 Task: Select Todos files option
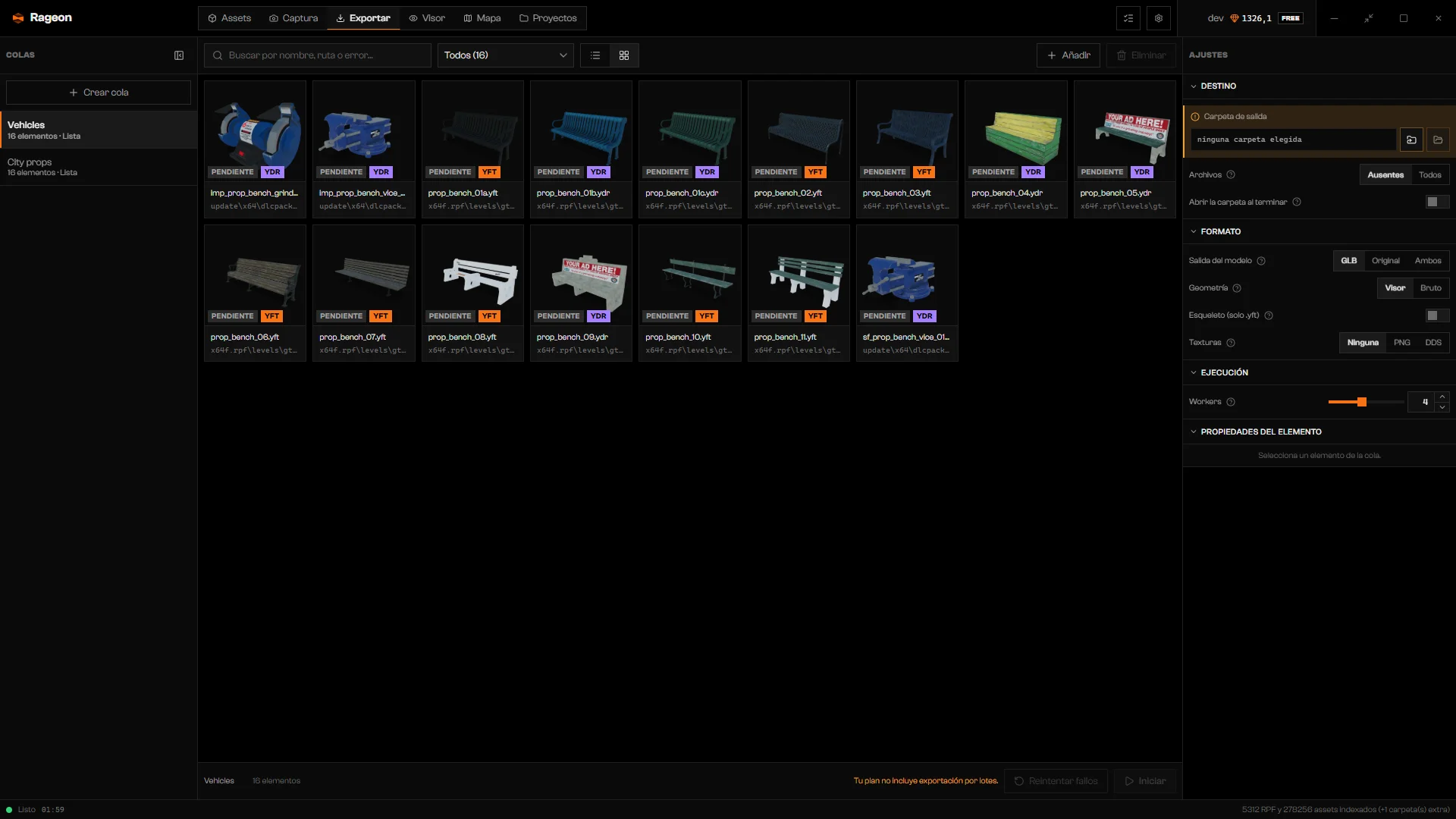tap(1430, 175)
